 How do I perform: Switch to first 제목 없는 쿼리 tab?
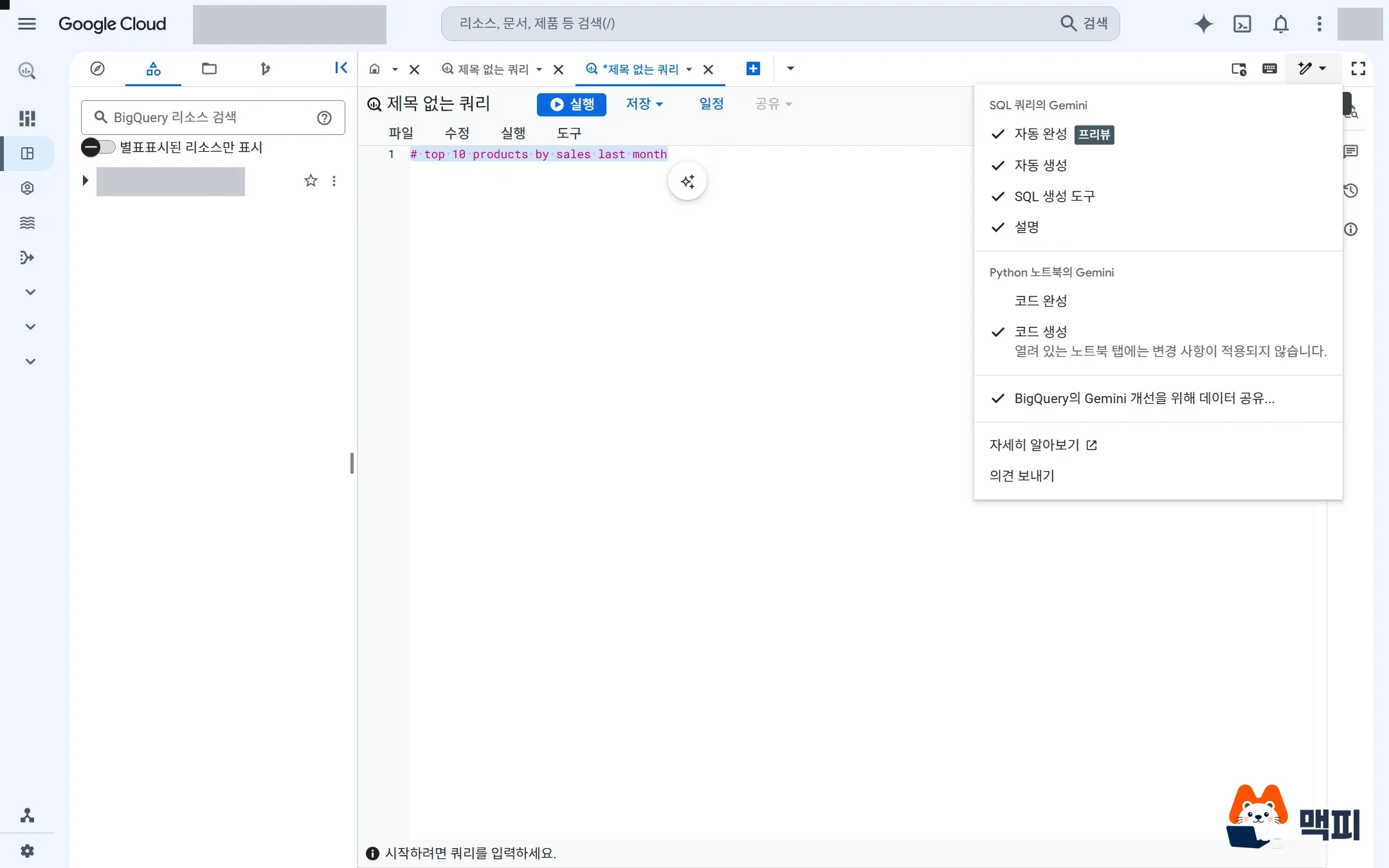pyautogui.click(x=486, y=69)
